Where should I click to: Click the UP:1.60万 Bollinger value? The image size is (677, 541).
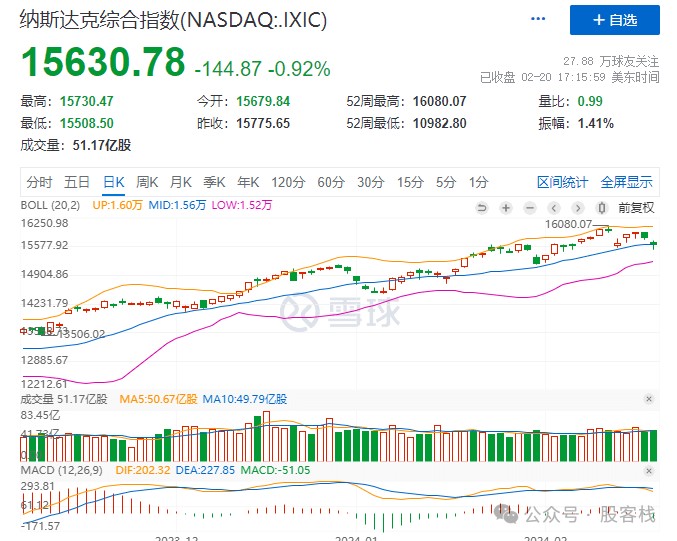tap(117, 205)
